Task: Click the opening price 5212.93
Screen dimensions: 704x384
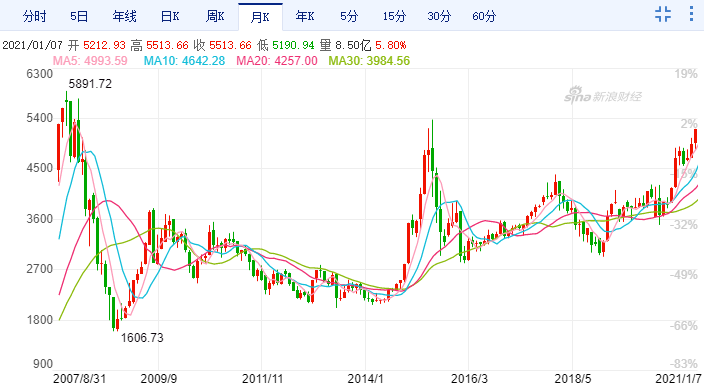Action: tap(104, 45)
